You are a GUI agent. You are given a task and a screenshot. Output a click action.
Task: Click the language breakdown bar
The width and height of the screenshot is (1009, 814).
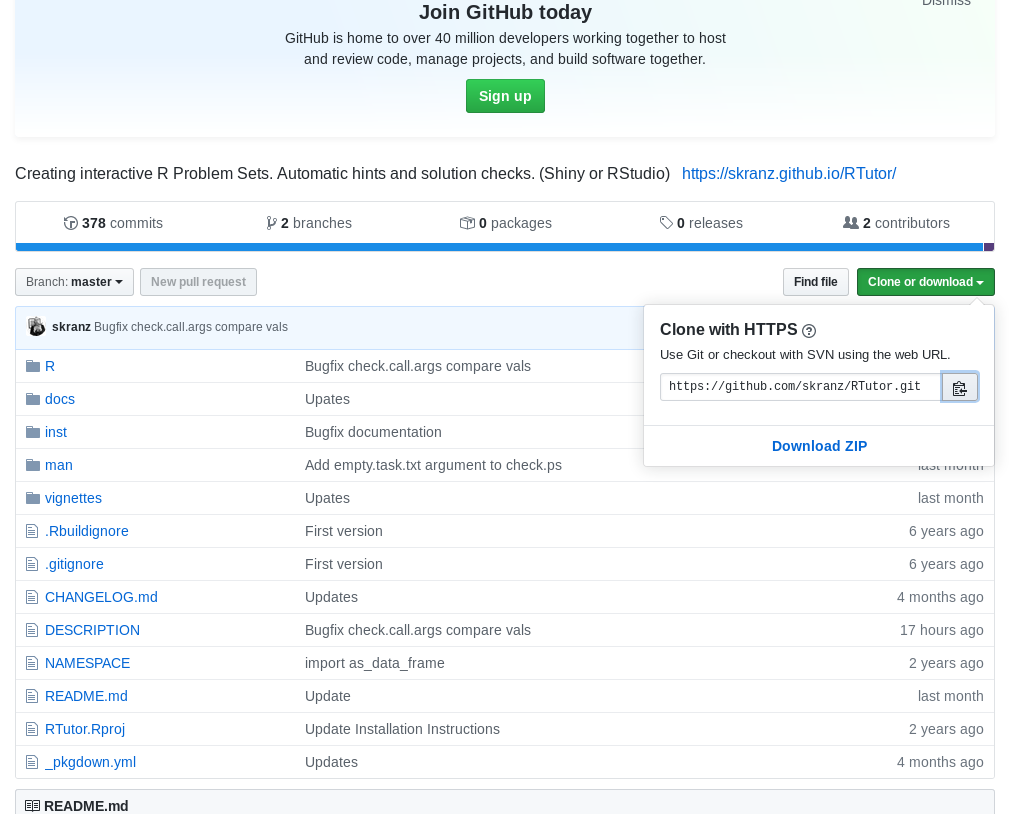(x=504, y=247)
